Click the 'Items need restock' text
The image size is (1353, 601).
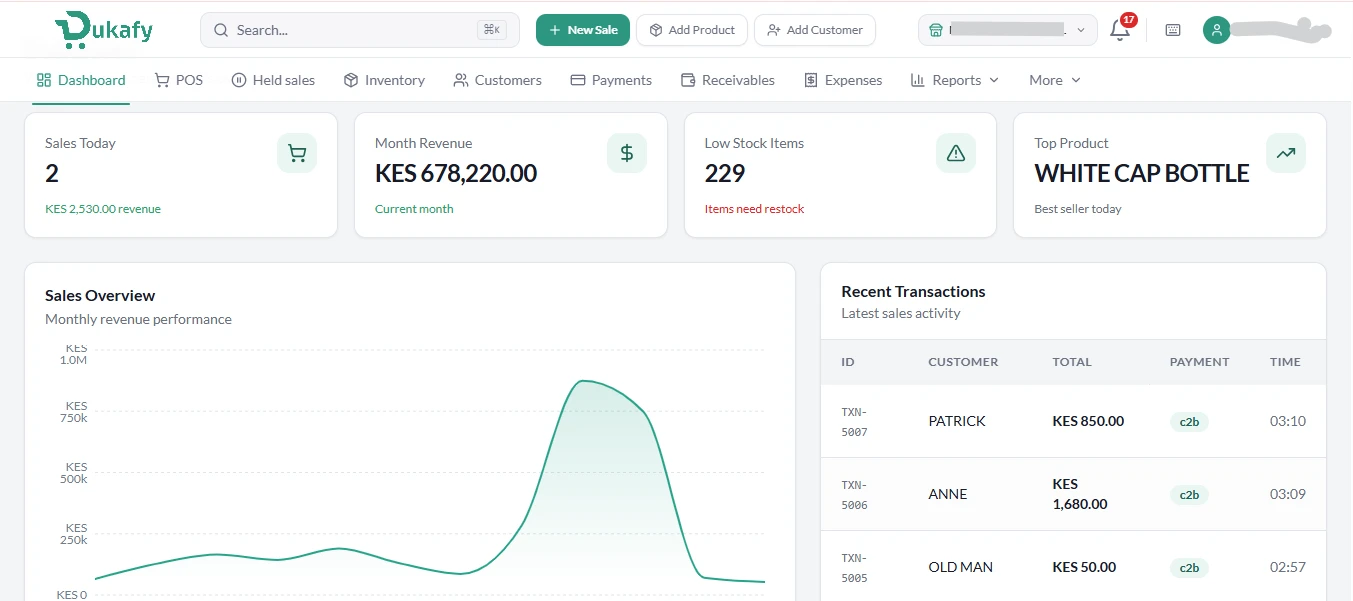[x=754, y=209]
